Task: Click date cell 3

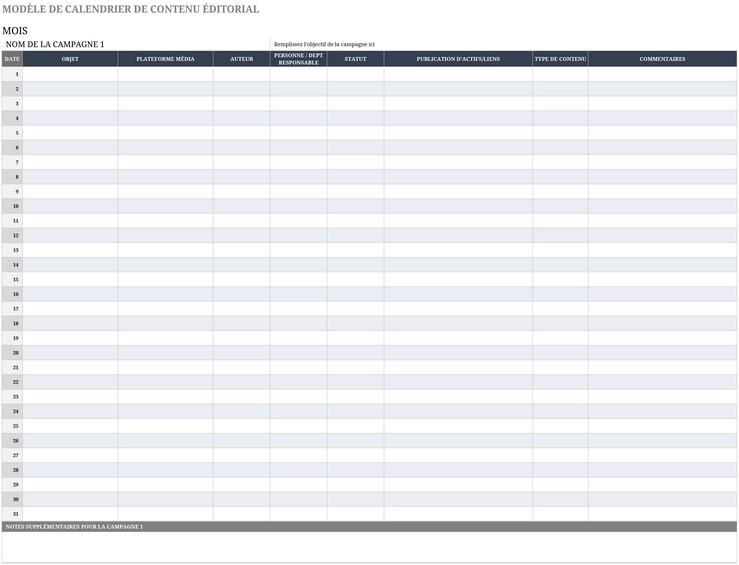Action: (x=12, y=103)
